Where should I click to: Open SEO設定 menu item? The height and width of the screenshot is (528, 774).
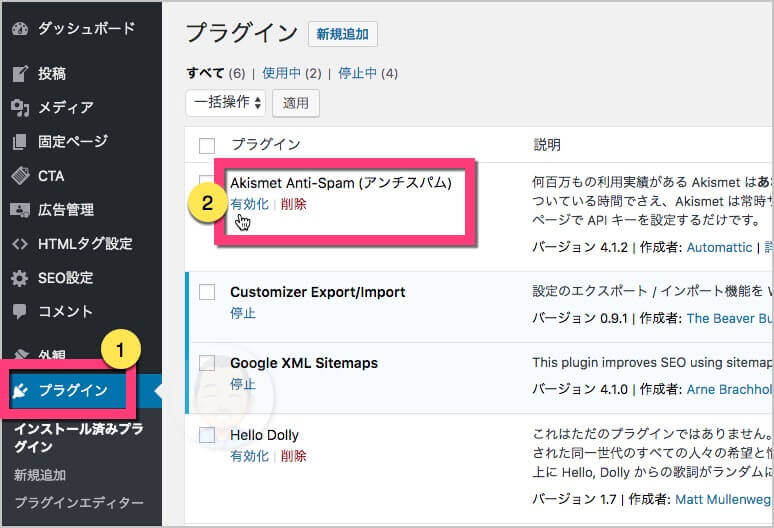[66, 278]
